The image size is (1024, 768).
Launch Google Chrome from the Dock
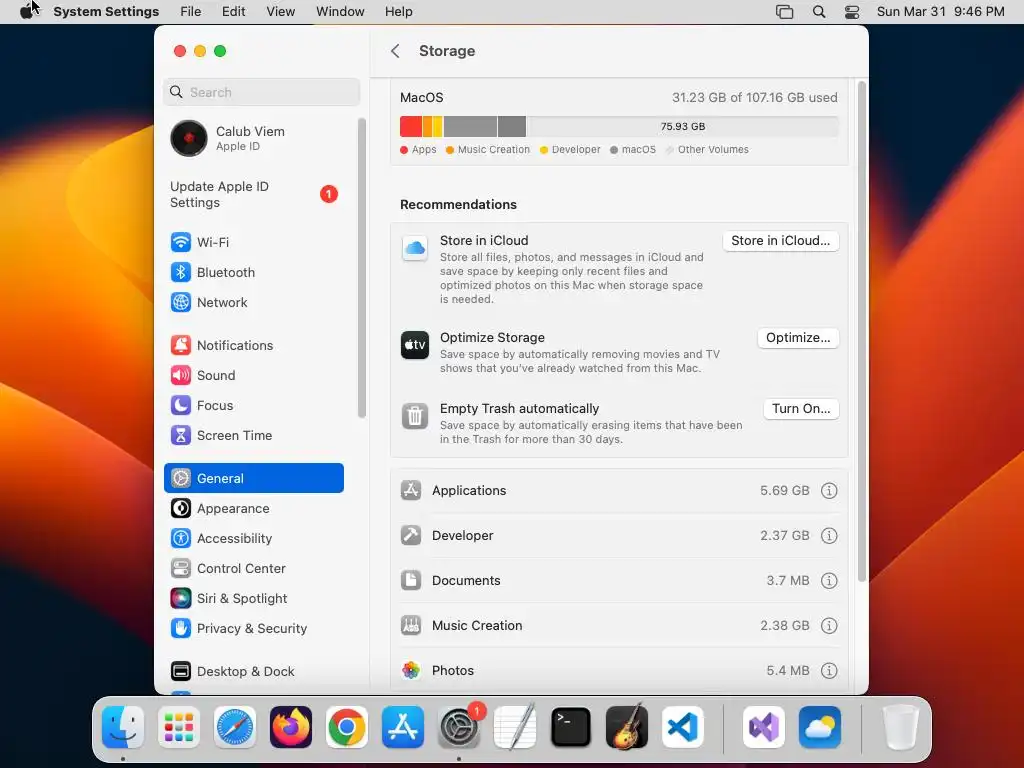point(347,727)
